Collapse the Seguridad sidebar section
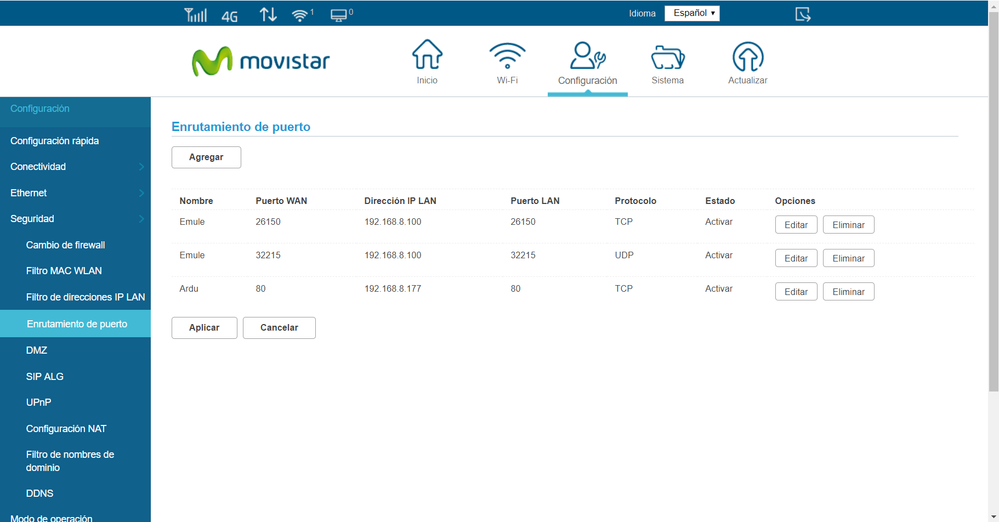Screen dimensions: 999x522 point(75,219)
